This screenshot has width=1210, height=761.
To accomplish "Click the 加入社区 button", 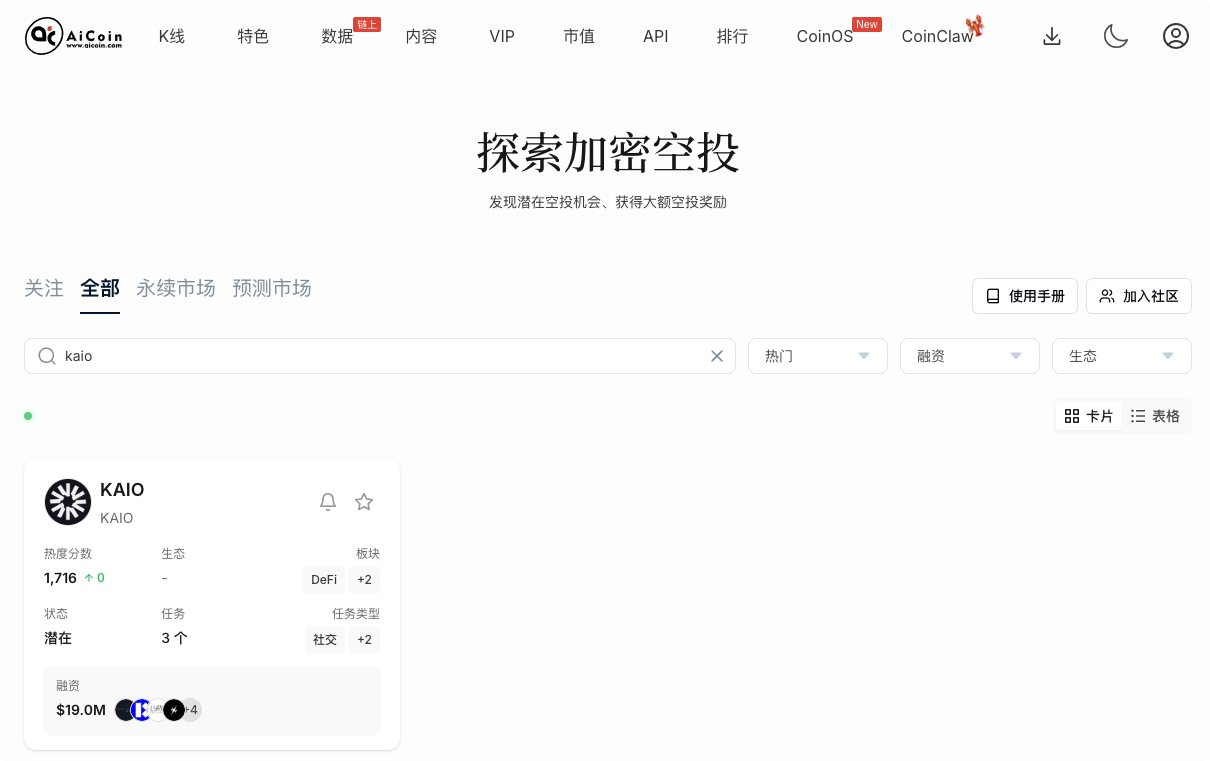I will [x=1139, y=296].
